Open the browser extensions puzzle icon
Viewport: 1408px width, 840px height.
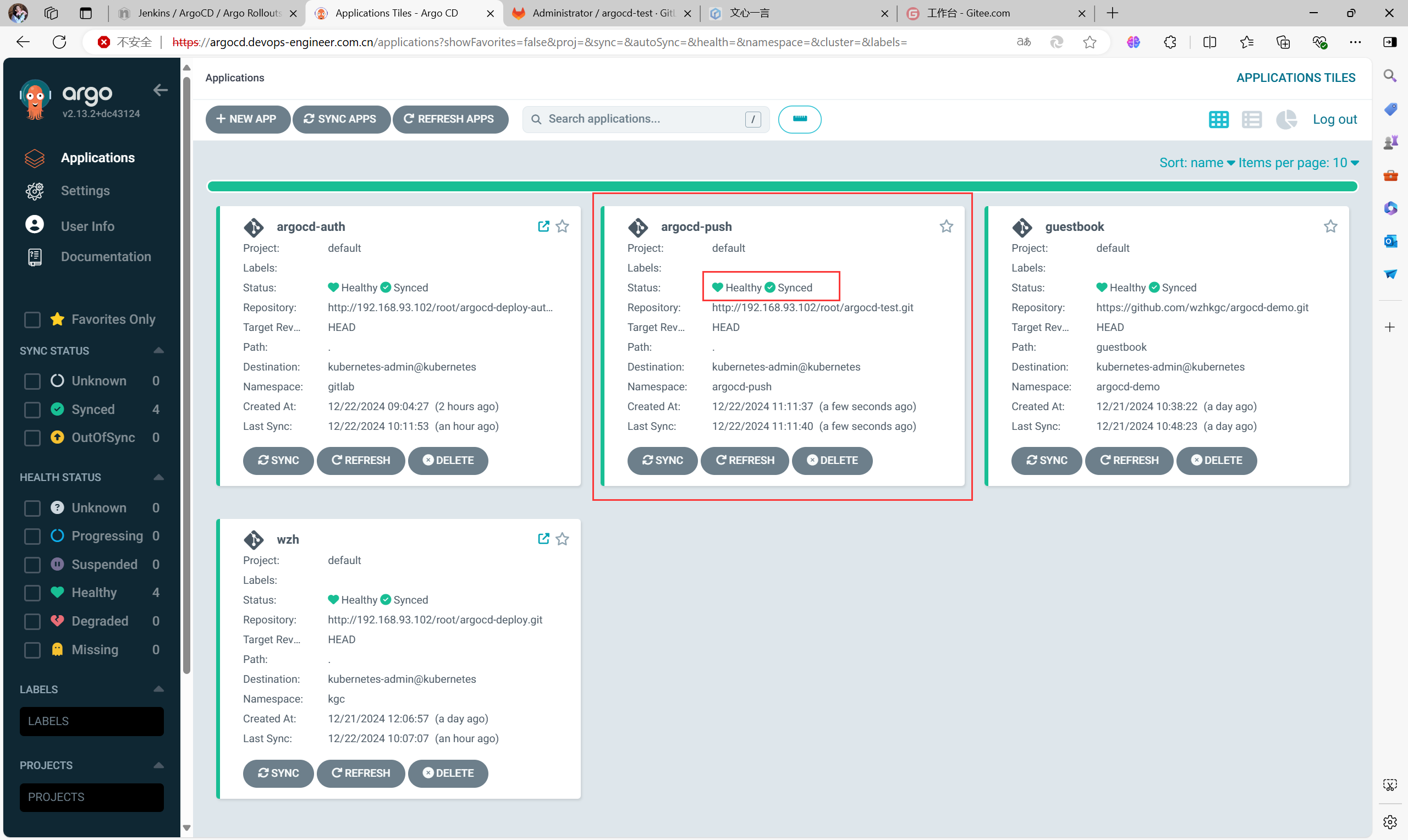click(1170, 42)
